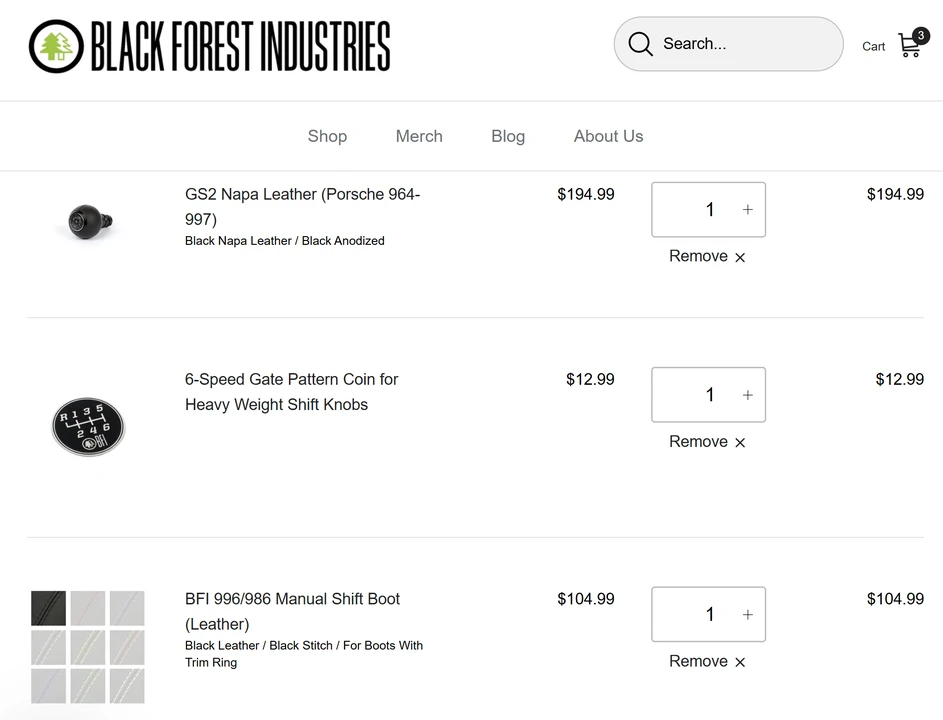The width and height of the screenshot is (943, 720).
Task: Go to the Blog page
Action: 508,136
